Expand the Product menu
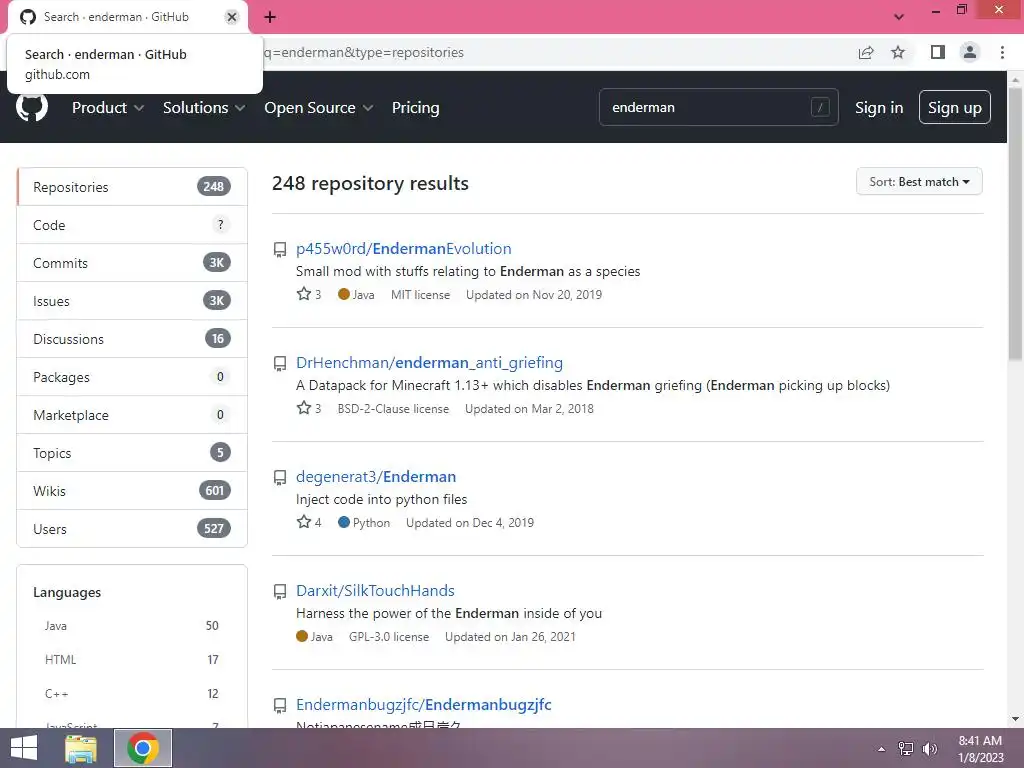 point(108,108)
